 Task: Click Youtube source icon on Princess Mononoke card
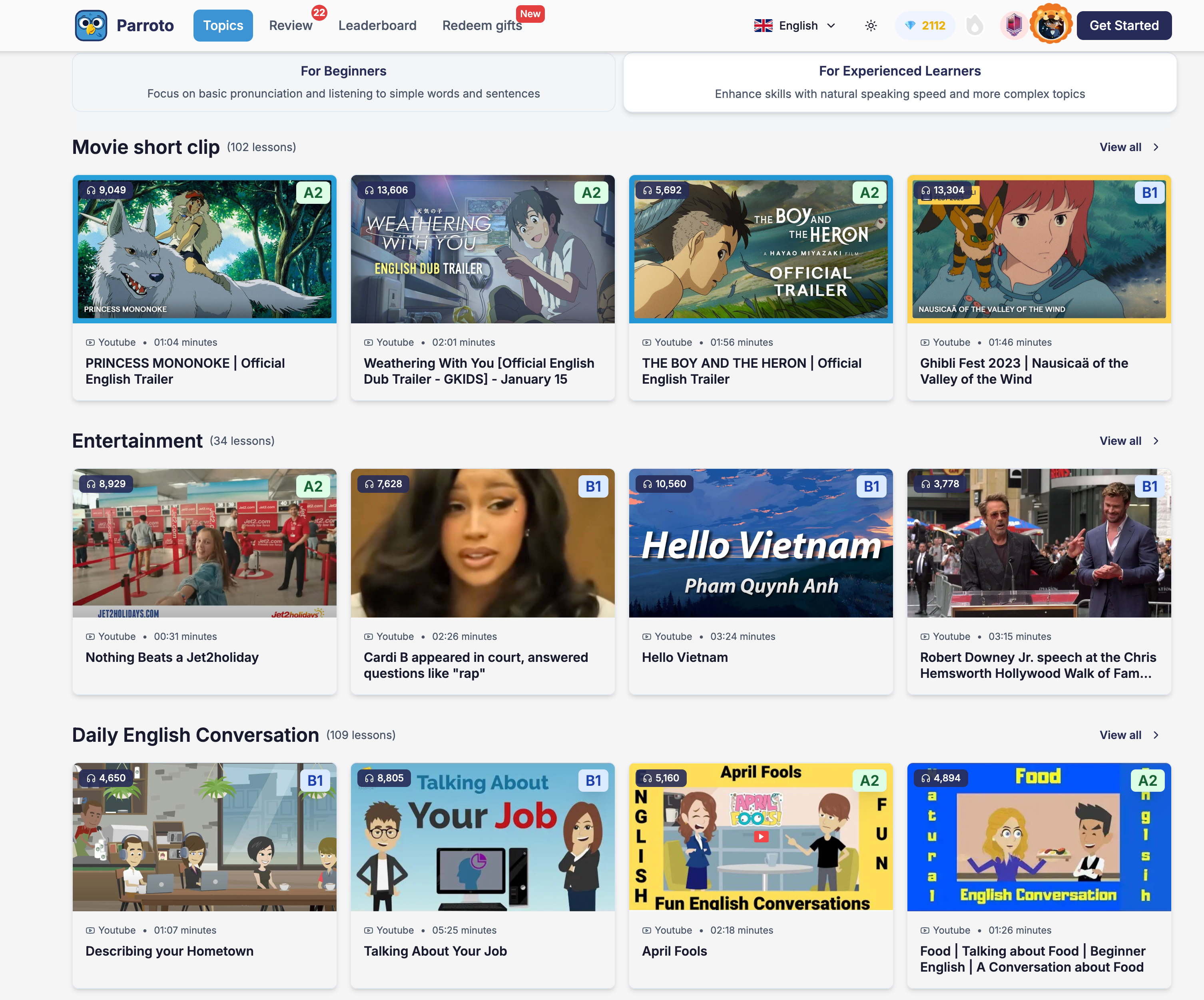90,343
